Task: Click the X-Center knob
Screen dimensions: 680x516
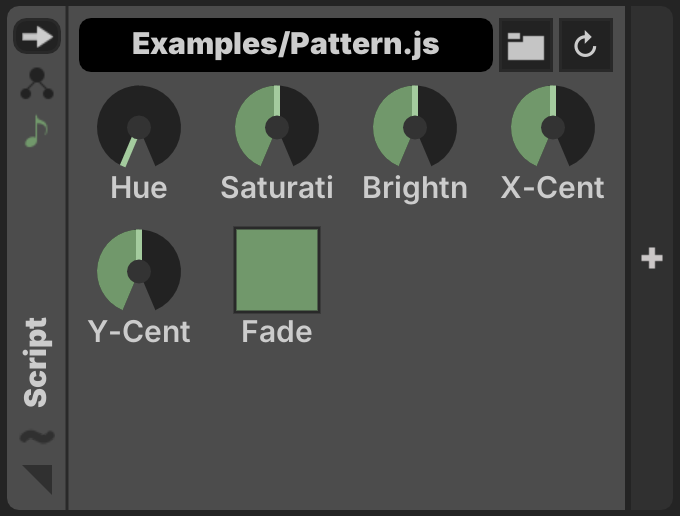Action: (x=553, y=127)
